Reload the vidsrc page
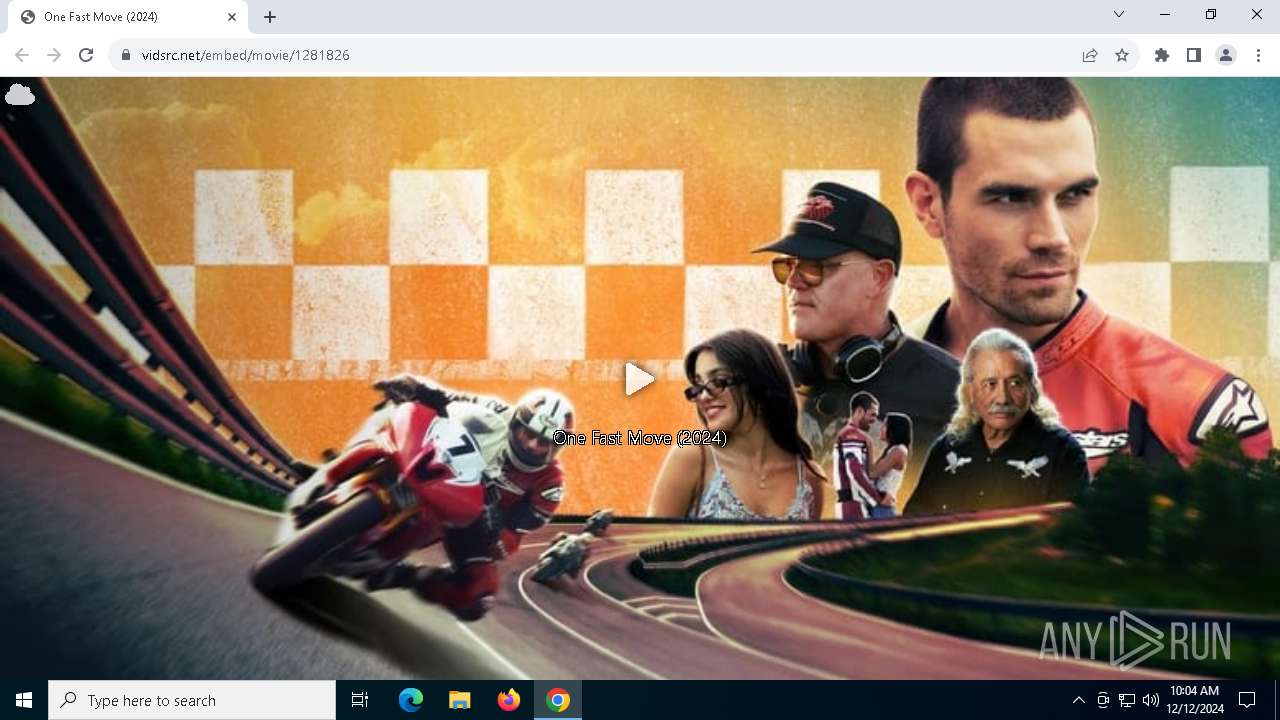The image size is (1280, 720). pyautogui.click(x=86, y=55)
